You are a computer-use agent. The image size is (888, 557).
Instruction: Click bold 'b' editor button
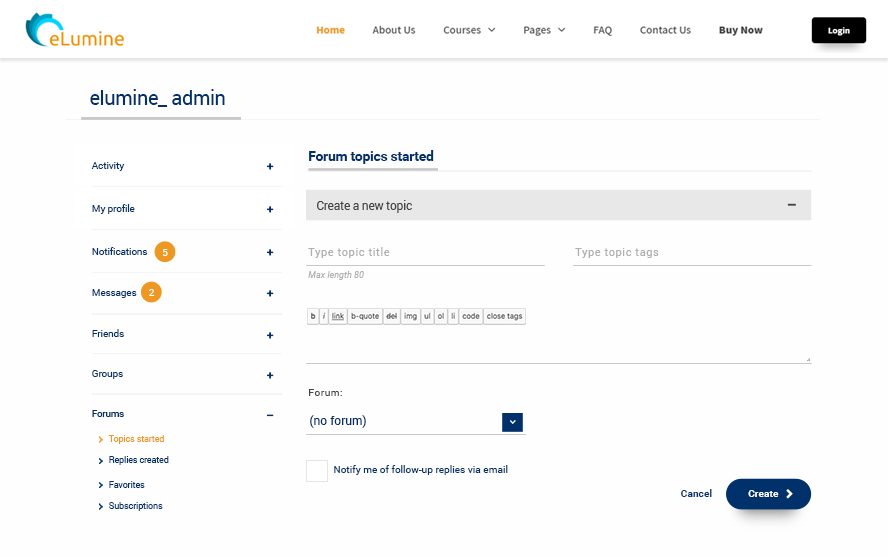(313, 316)
